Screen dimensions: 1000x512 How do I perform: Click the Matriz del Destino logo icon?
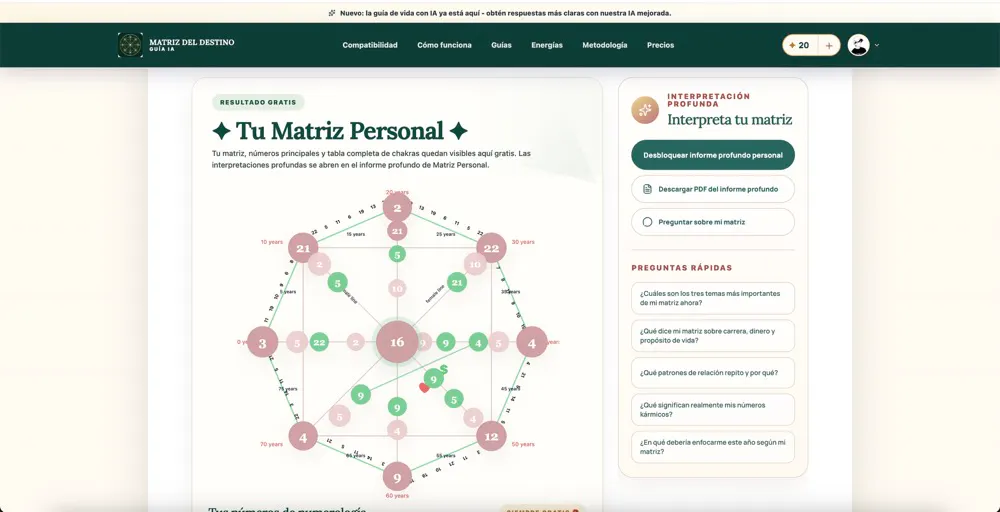pyautogui.click(x=130, y=45)
